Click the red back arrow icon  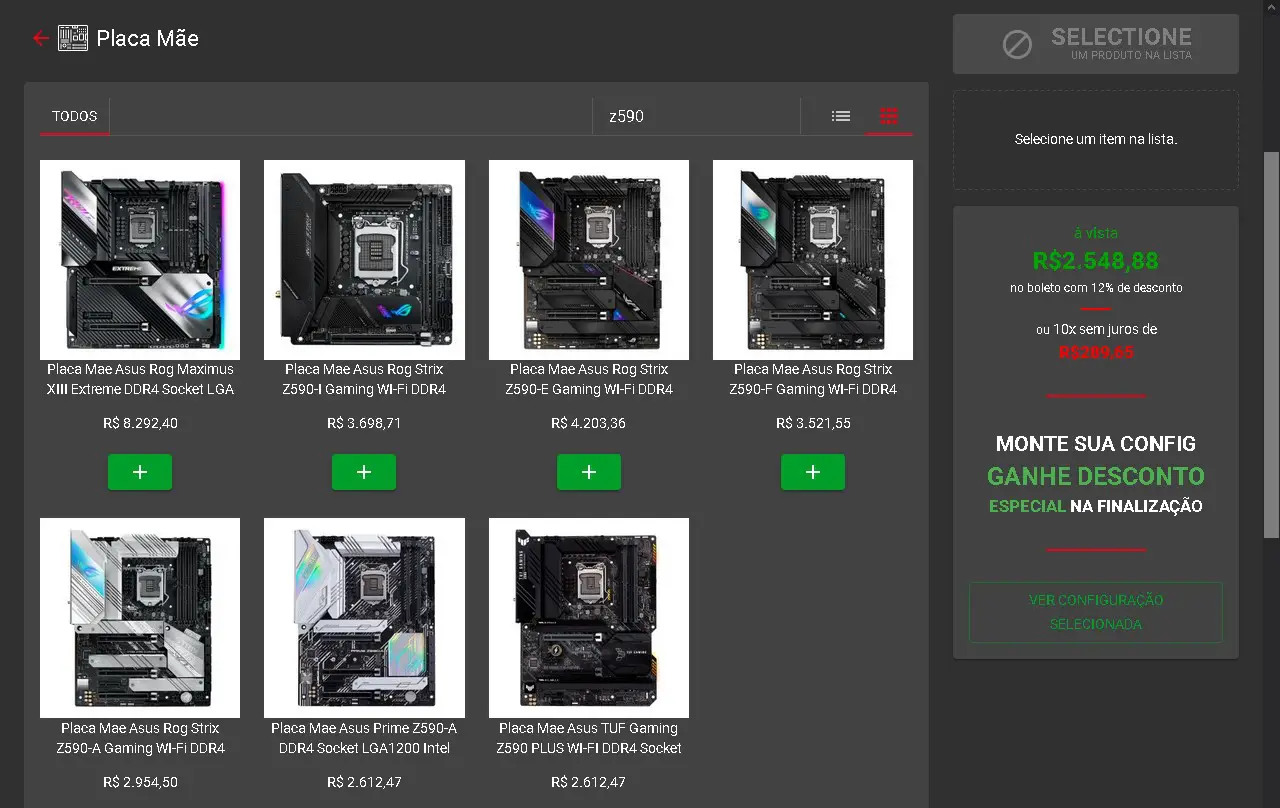tap(40, 39)
